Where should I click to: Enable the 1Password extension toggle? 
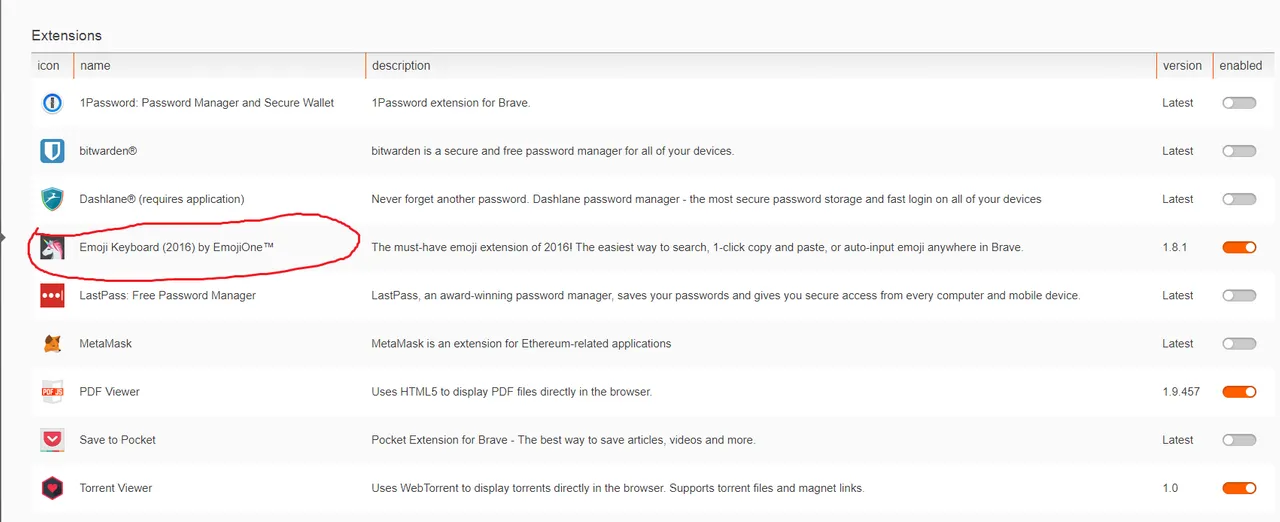coord(1239,103)
